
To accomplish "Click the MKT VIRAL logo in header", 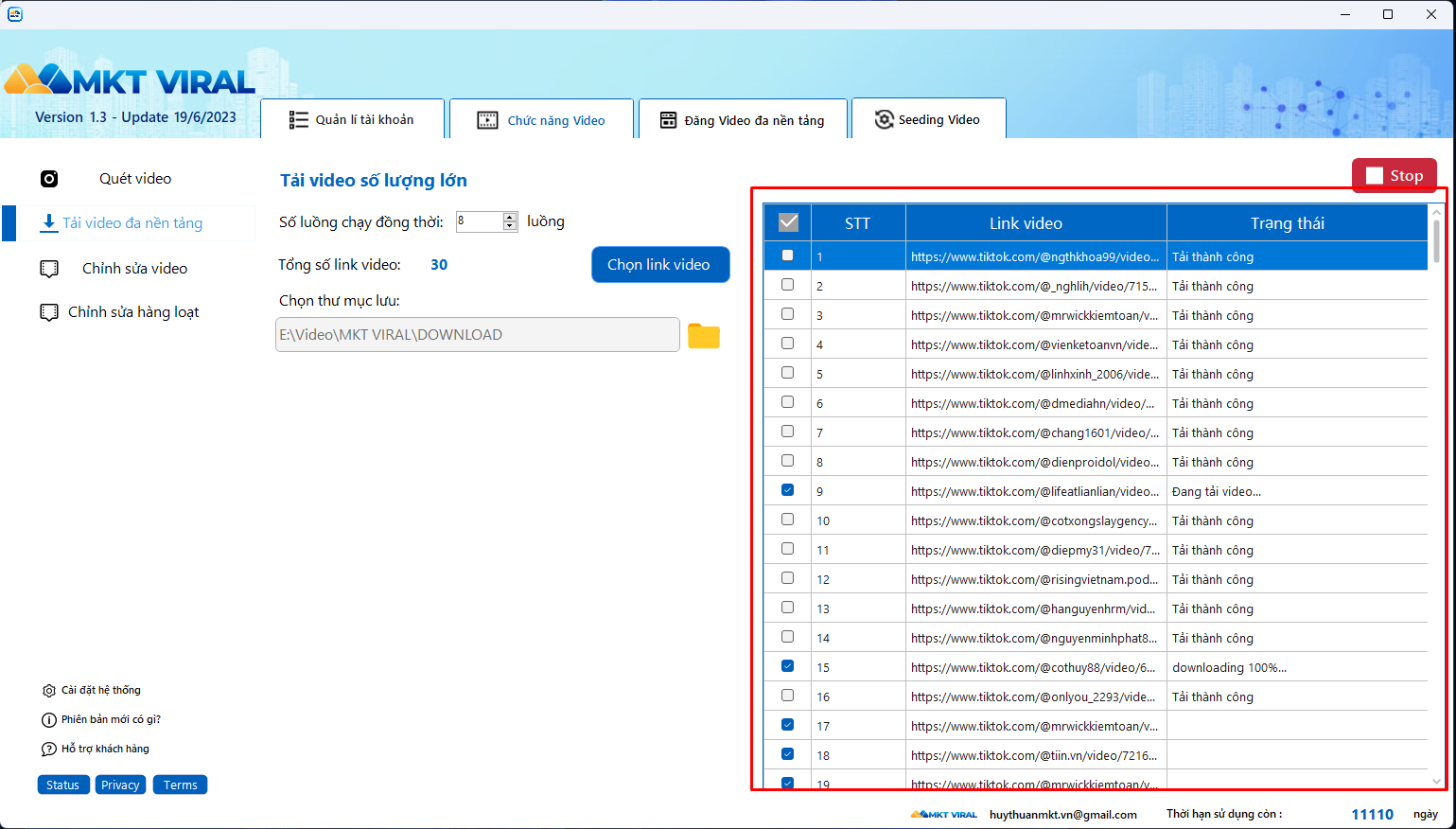I will pos(130,80).
